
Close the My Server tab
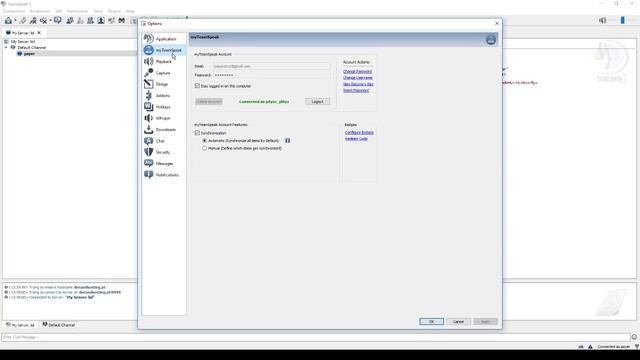[x=39, y=33]
